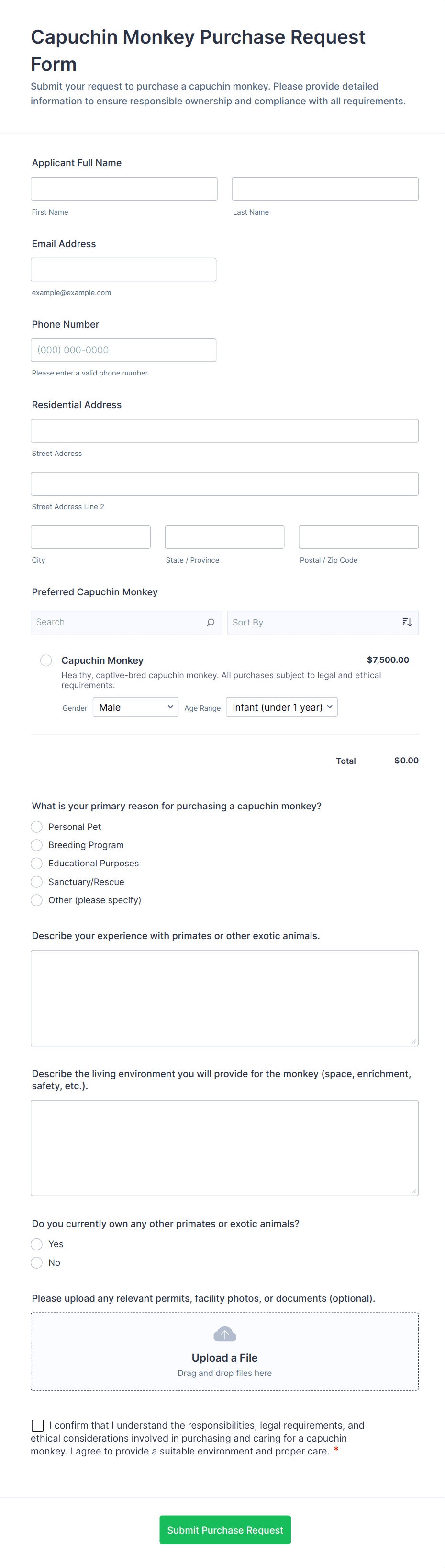The width and height of the screenshot is (445, 1568).
Task: Select the Capuchin Monkey product radio
Action: [x=46, y=660]
